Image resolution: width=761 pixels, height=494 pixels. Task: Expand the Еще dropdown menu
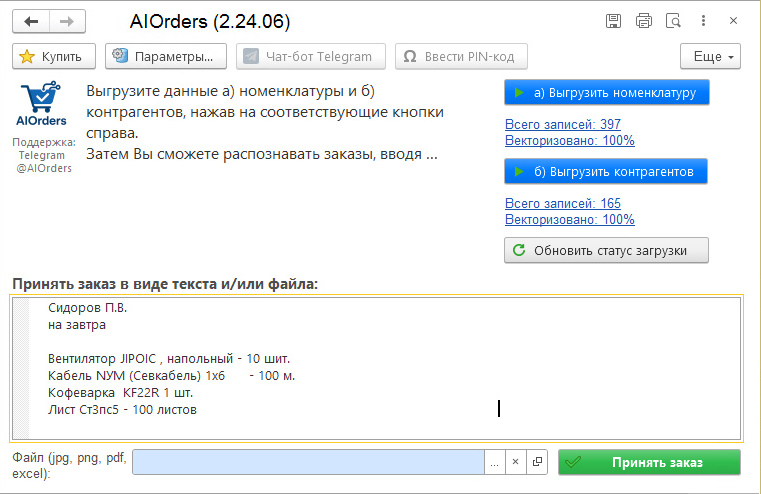point(710,56)
